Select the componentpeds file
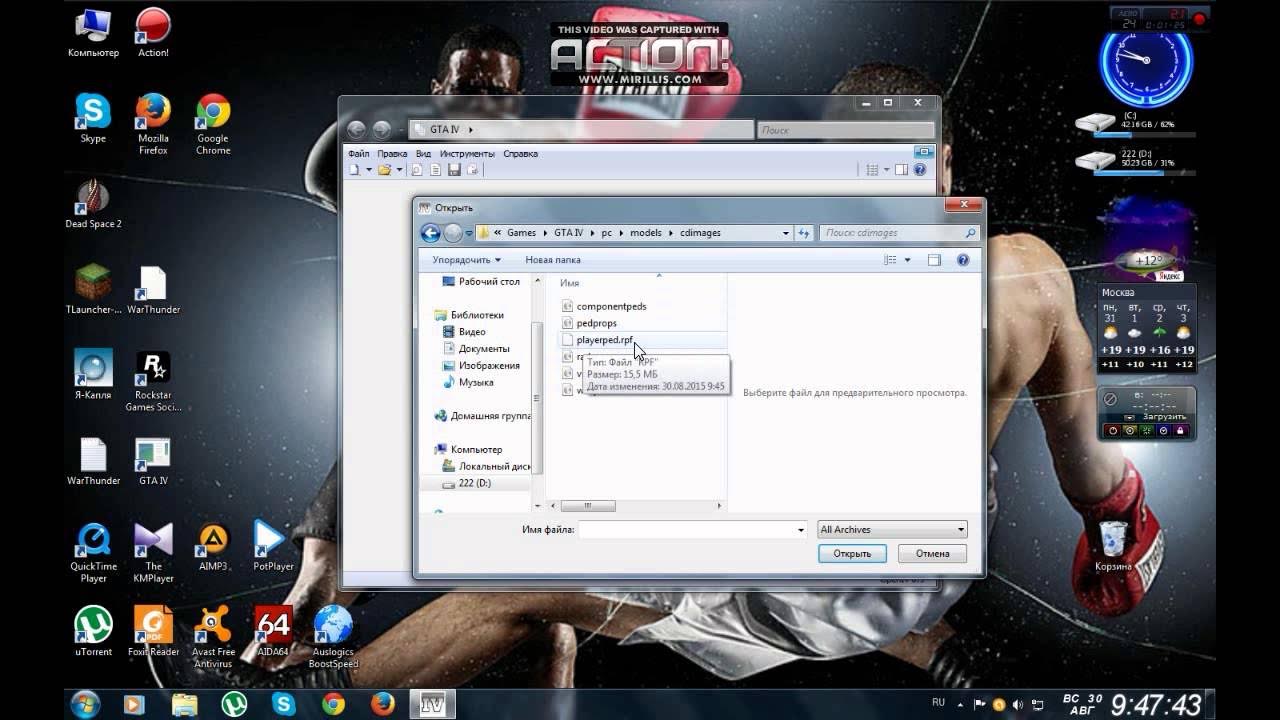Screen dimensions: 1280x720 point(604,306)
